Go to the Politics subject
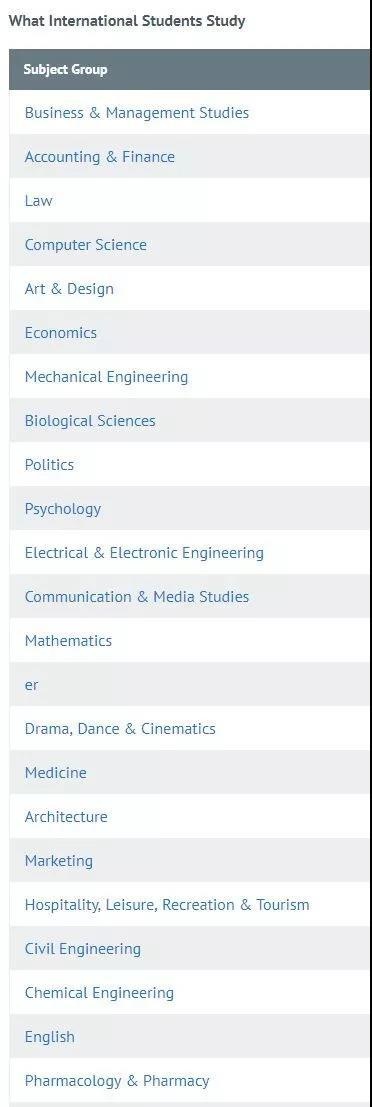The image size is (372, 1107). coord(49,465)
